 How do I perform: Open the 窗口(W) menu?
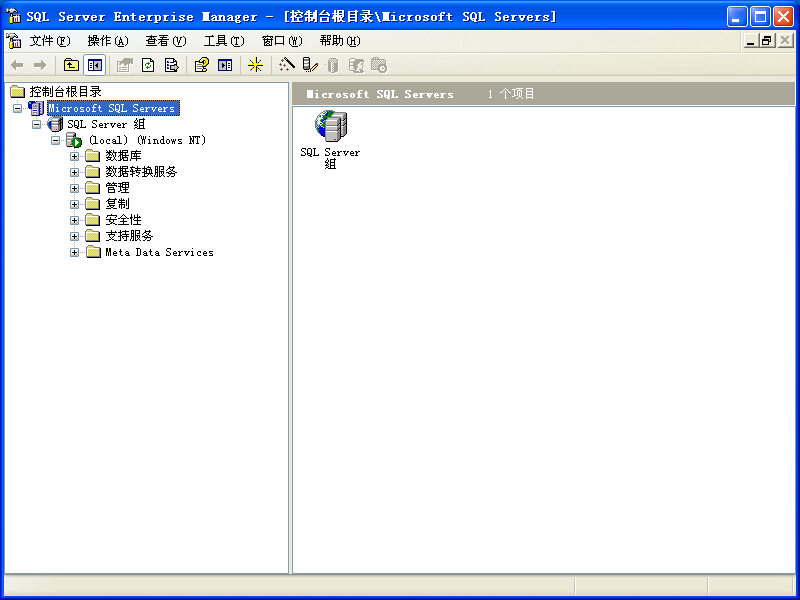(282, 41)
